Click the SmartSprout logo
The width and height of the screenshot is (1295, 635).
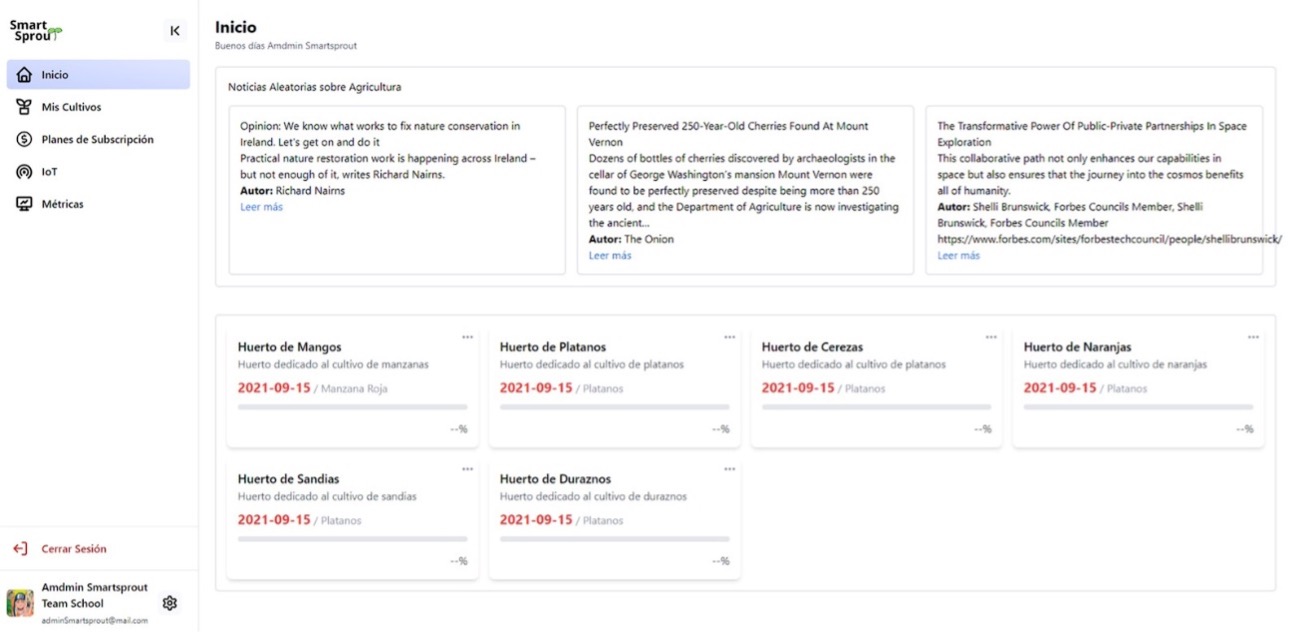[35, 31]
